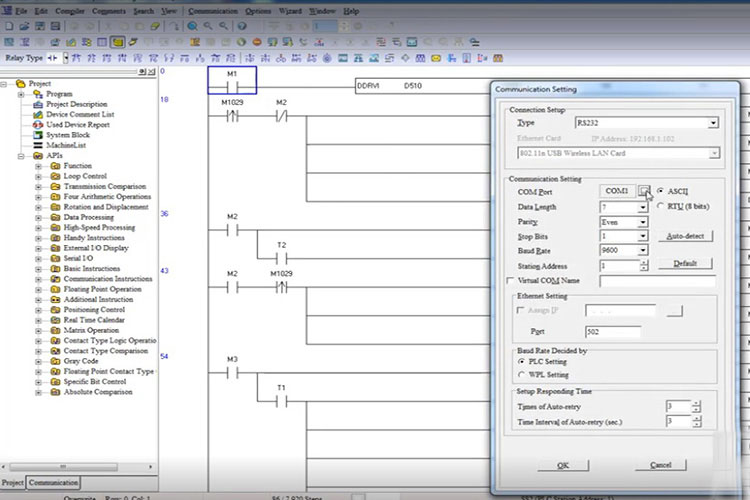750x500 pixels.
Task: Click the blue magnifier search icon
Action: coord(192,26)
